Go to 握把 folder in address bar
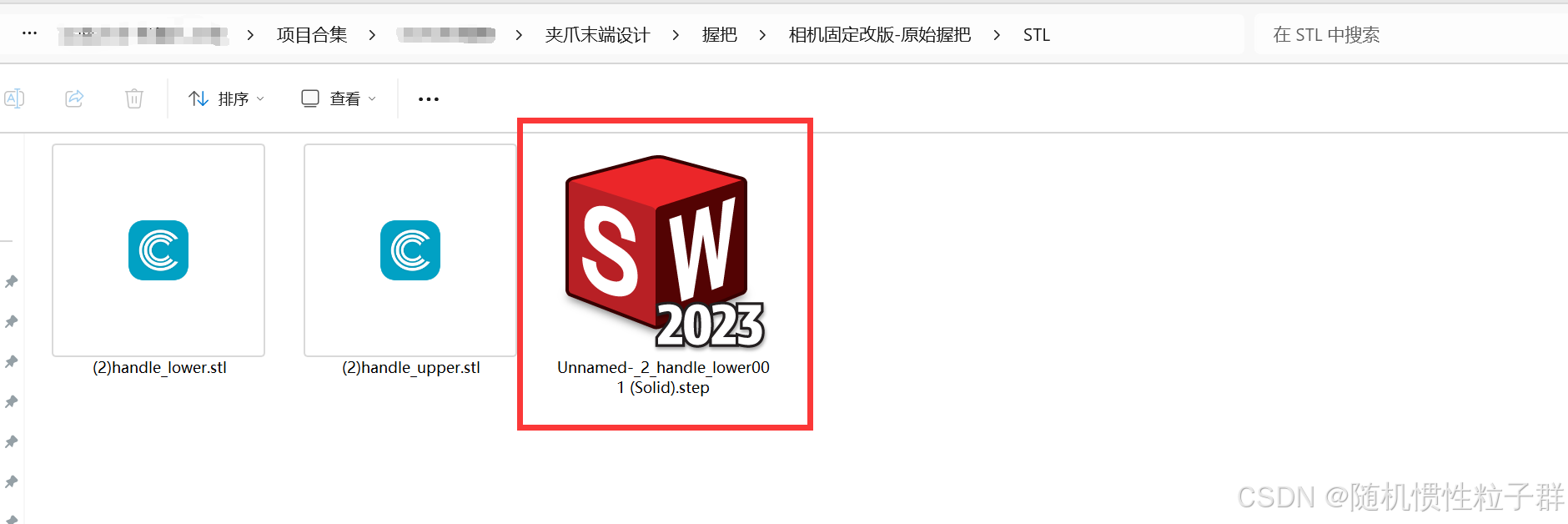The image size is (1568, 524). coord(719,35)
